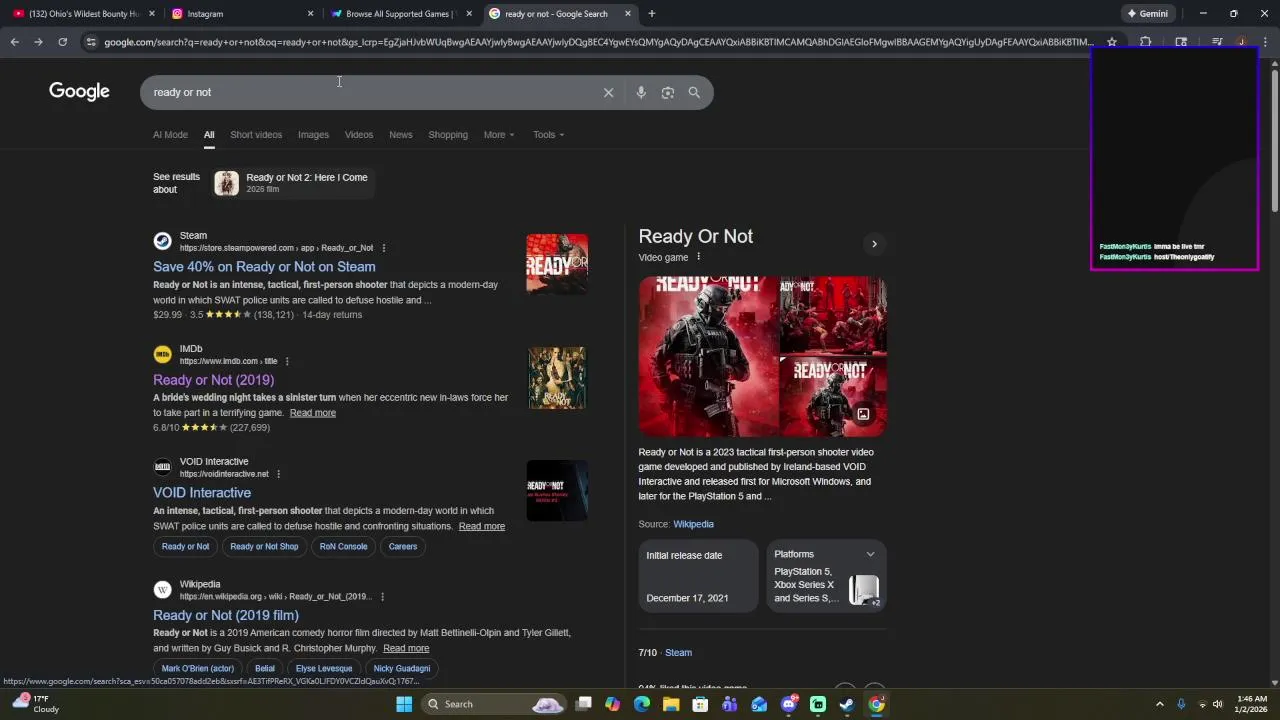
Task: Click the magnifier search button in Google
Action: tap(694, 92)
